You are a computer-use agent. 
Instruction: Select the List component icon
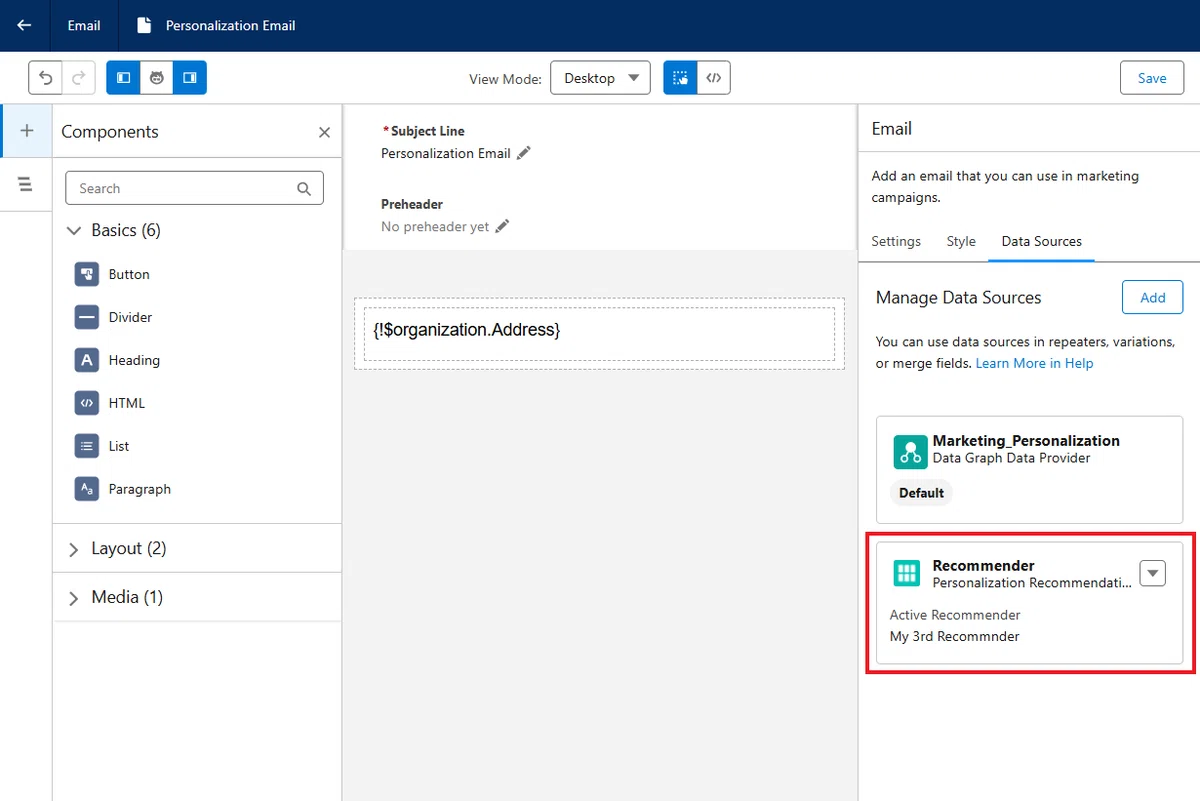87,446
